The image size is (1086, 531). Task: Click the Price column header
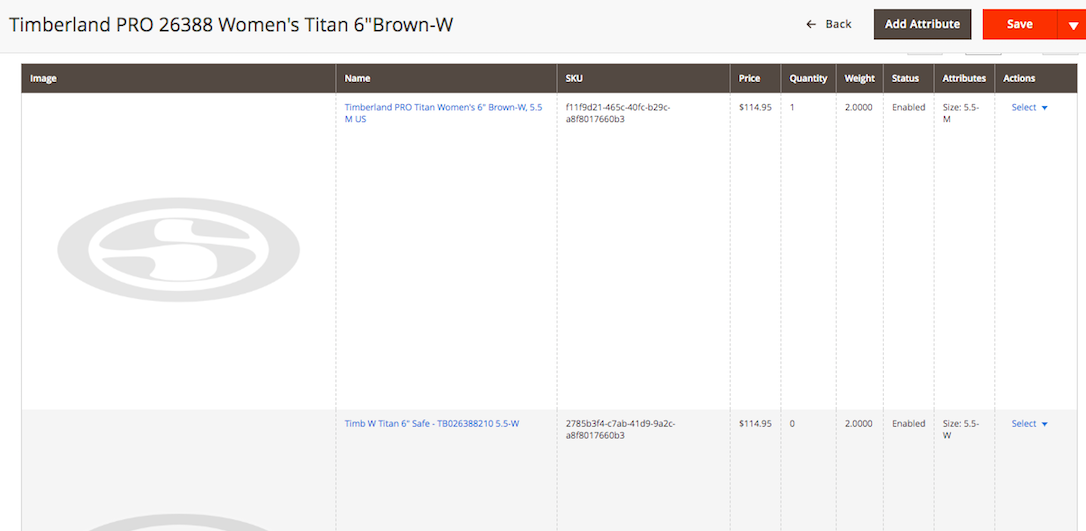tap(756, 78)
